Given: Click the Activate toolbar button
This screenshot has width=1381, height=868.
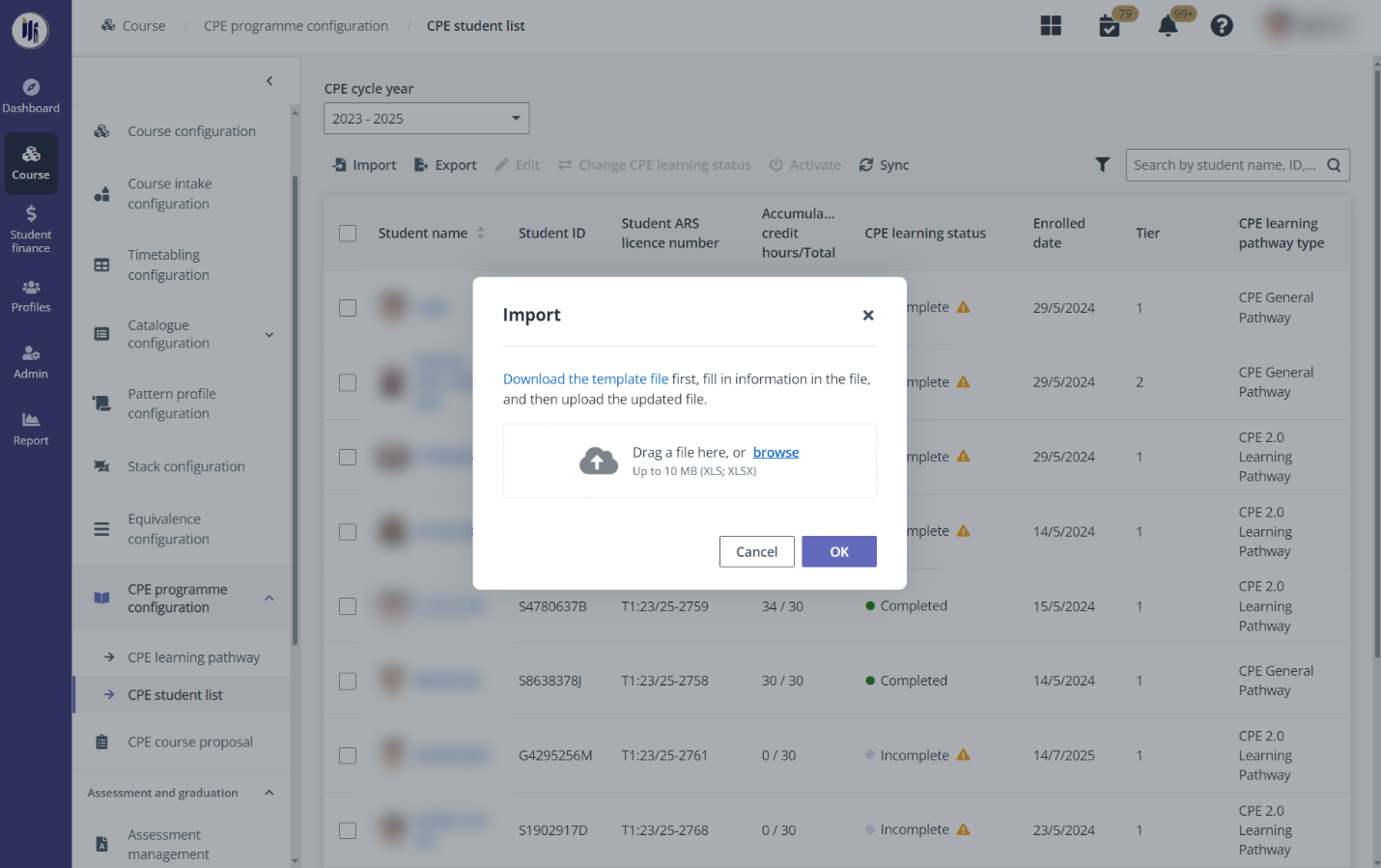Looking at the screenshot, I should [x=805, y=165].
